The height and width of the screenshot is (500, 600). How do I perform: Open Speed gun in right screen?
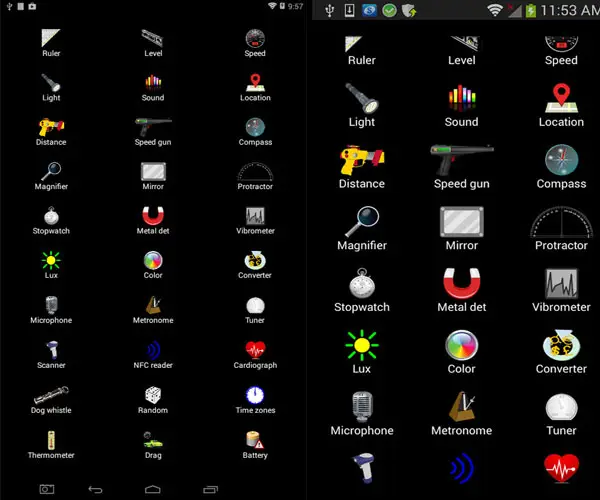pyautogui.click(x=461, y=167)
